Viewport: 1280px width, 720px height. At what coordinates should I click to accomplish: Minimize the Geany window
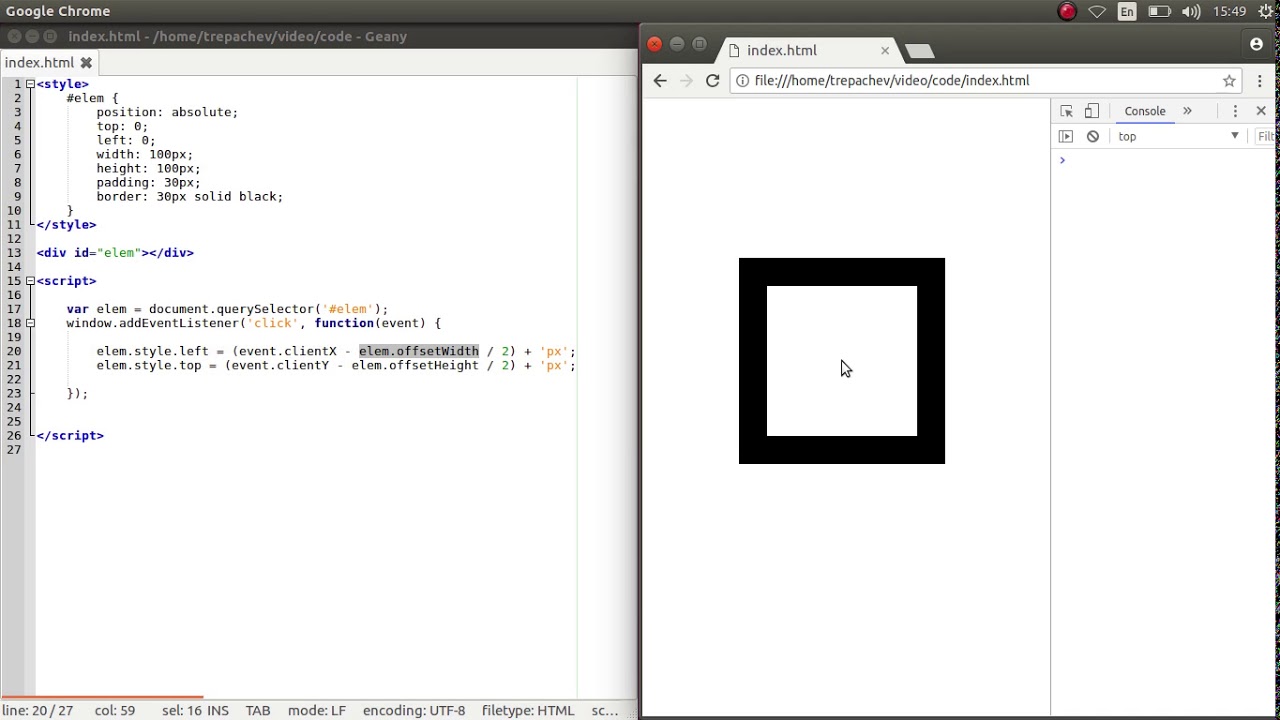coord(32,37)
